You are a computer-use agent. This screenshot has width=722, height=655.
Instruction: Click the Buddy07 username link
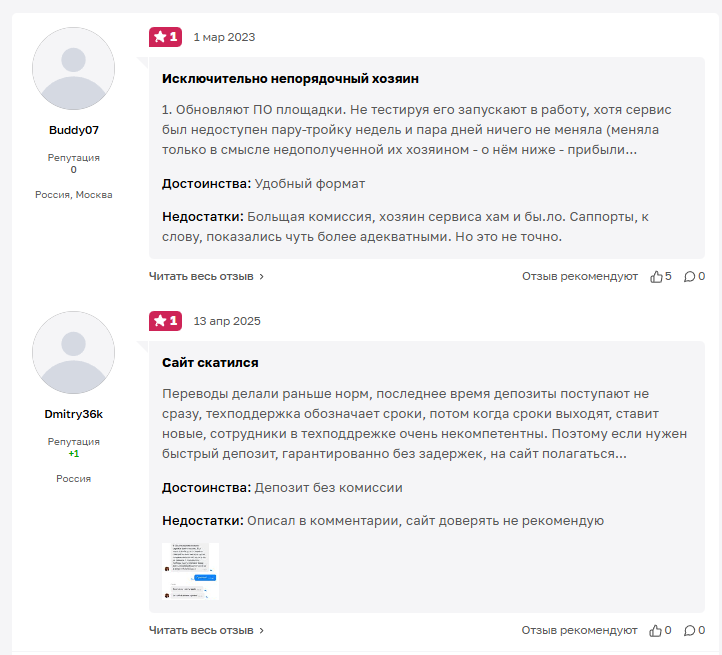74,130
